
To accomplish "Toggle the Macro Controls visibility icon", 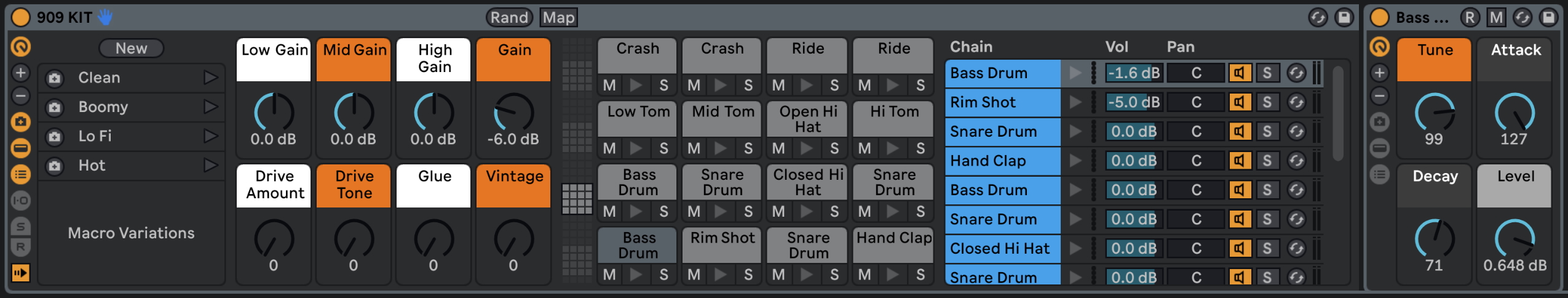I will pyautogui.click(x=20, y=148).
